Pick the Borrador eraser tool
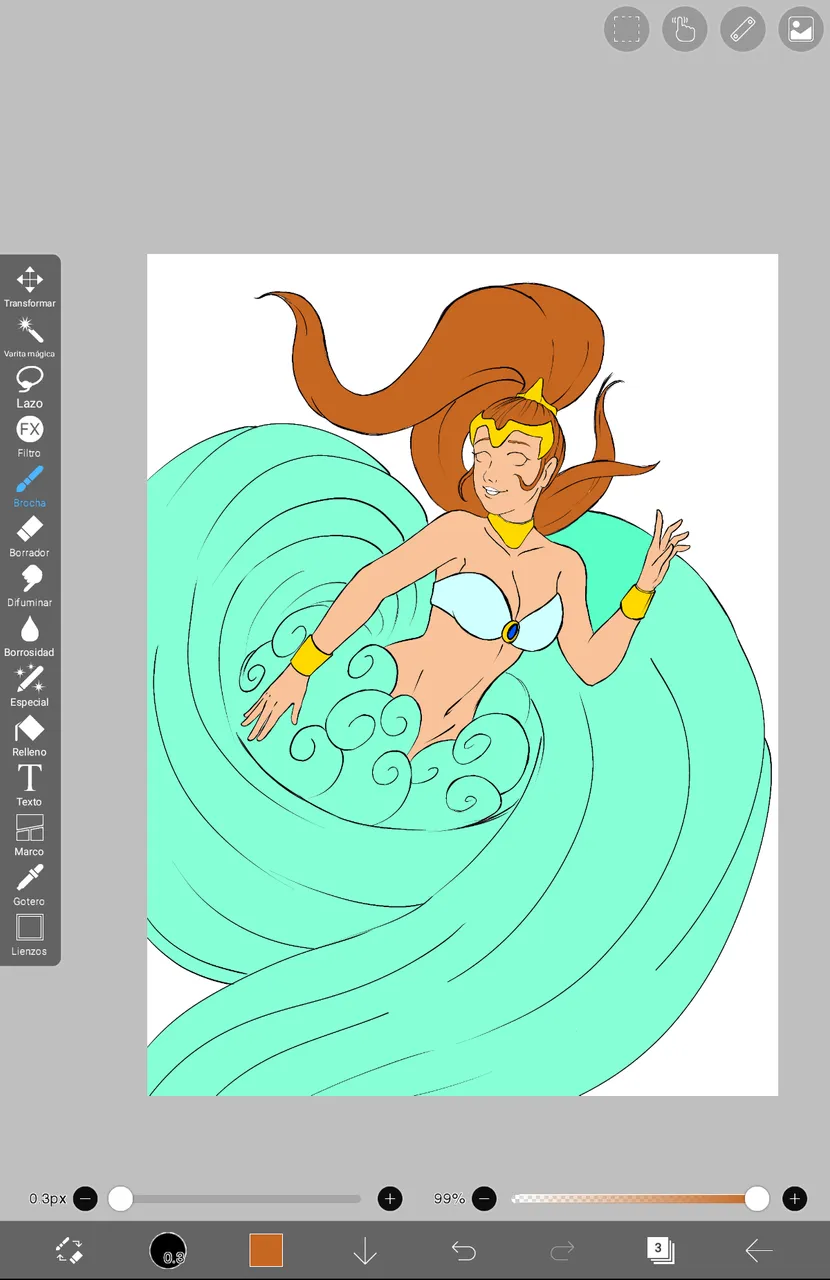The image size is (830, 1280). click(x=29, y=537)
